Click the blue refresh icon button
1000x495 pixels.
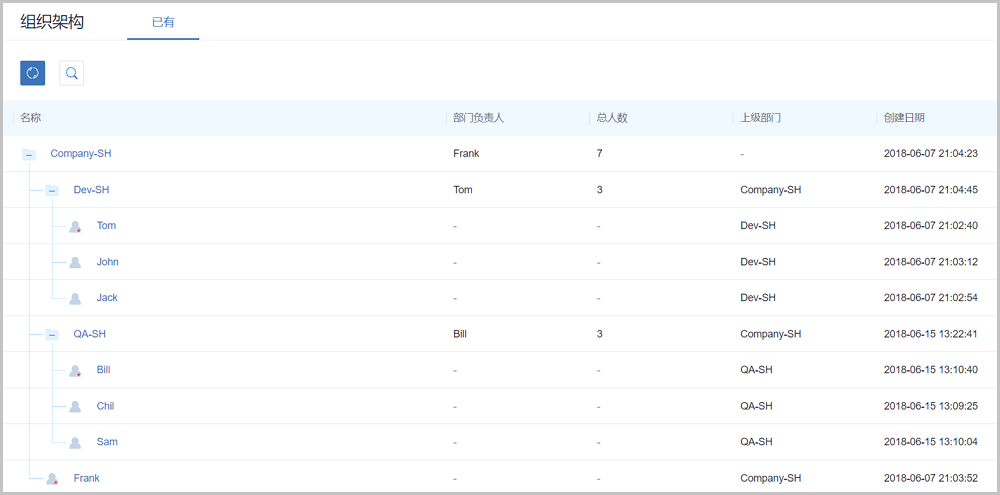tap(32, 73)
